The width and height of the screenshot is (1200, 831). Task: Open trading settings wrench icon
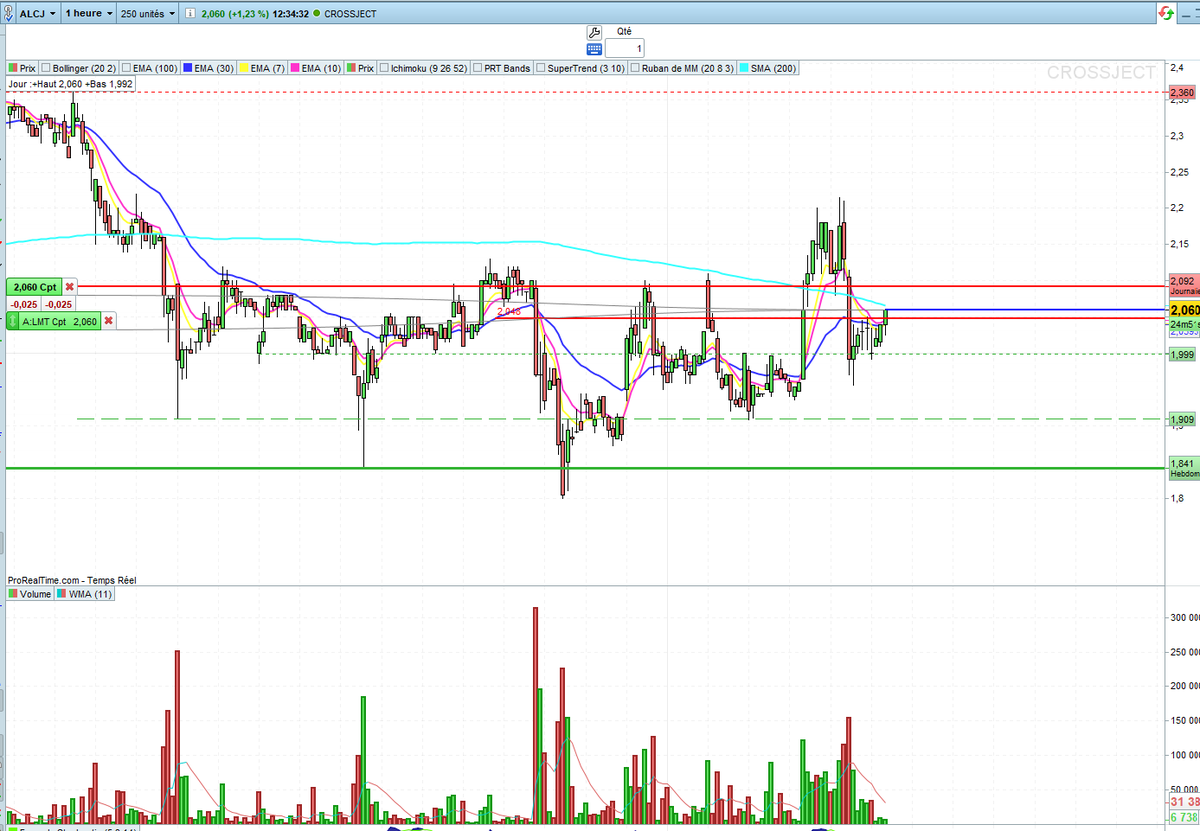tap(594, 32)
